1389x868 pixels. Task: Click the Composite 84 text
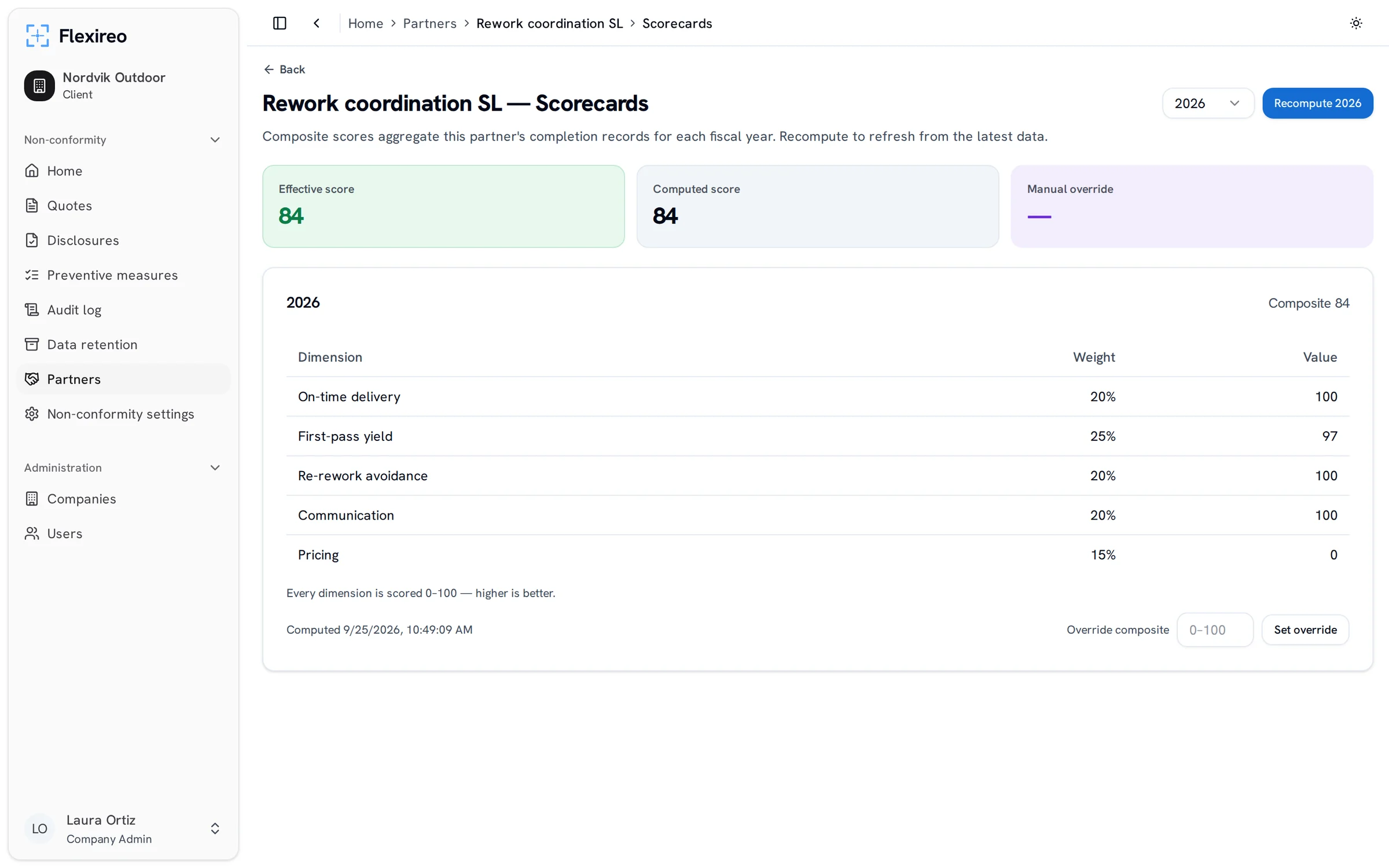click(x=1309, y=303)
